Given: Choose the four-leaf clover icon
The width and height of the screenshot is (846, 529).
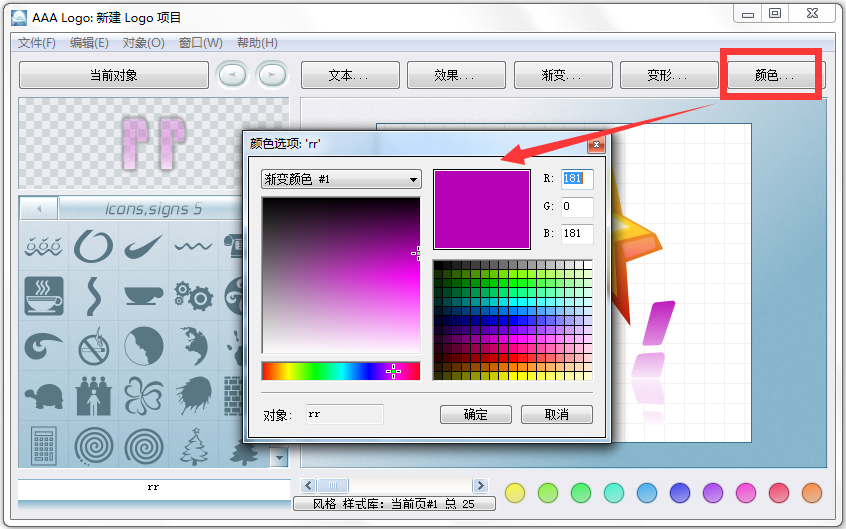Looking at the screenshot, I should click(x=144, y=394).
